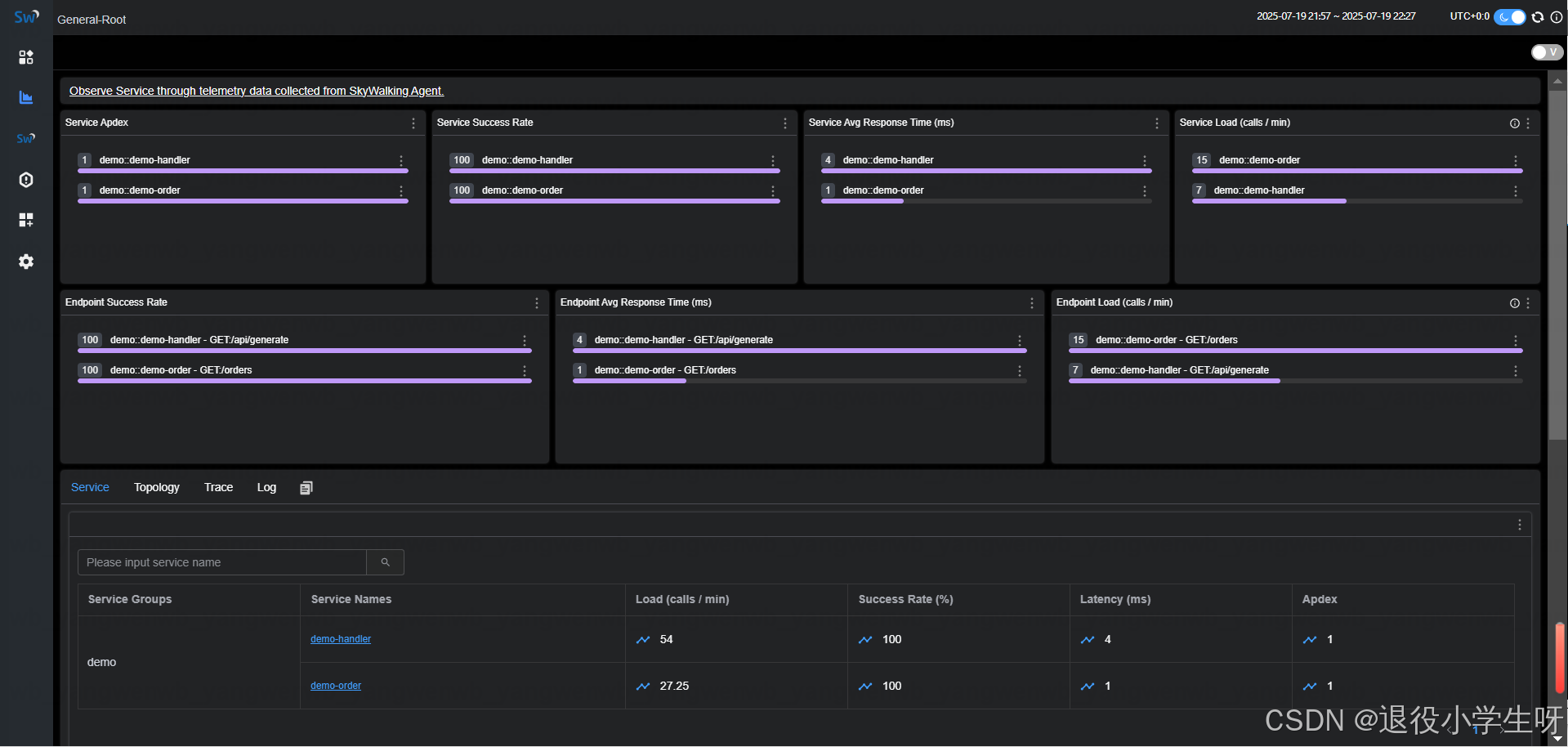Switch to the Topology tab
The height and width of the screenshot is (747, 1568).
tap(157, 487)
